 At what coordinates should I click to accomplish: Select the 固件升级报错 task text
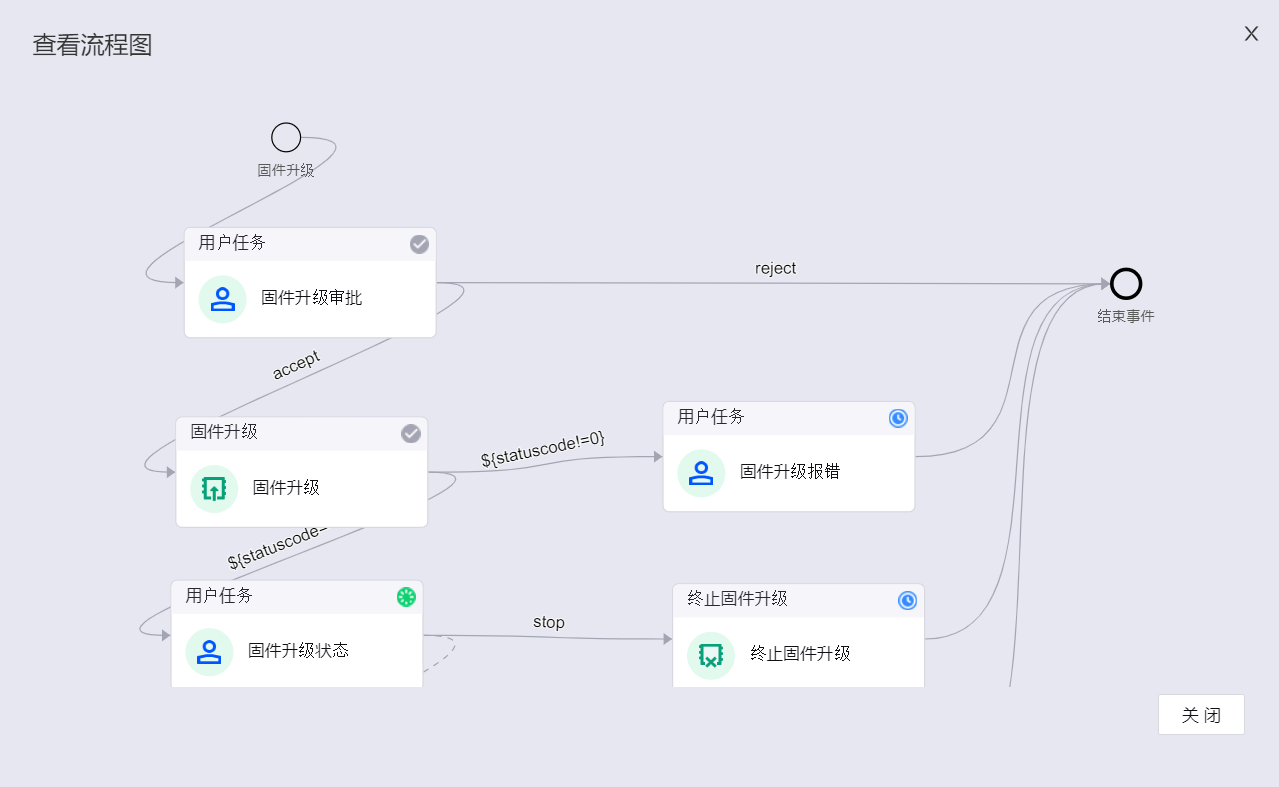click(790, 472)
